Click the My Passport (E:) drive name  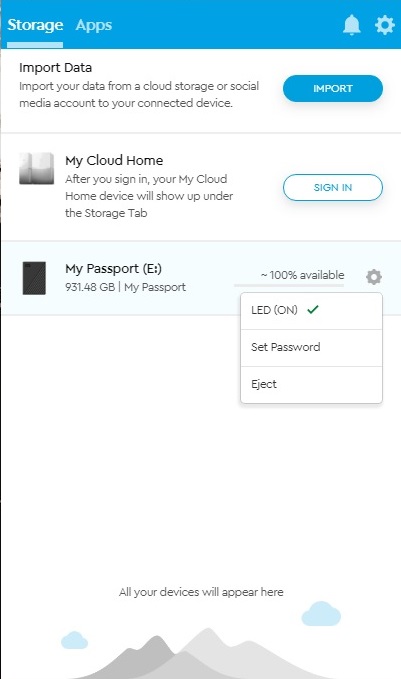click(x=113, y=268)
